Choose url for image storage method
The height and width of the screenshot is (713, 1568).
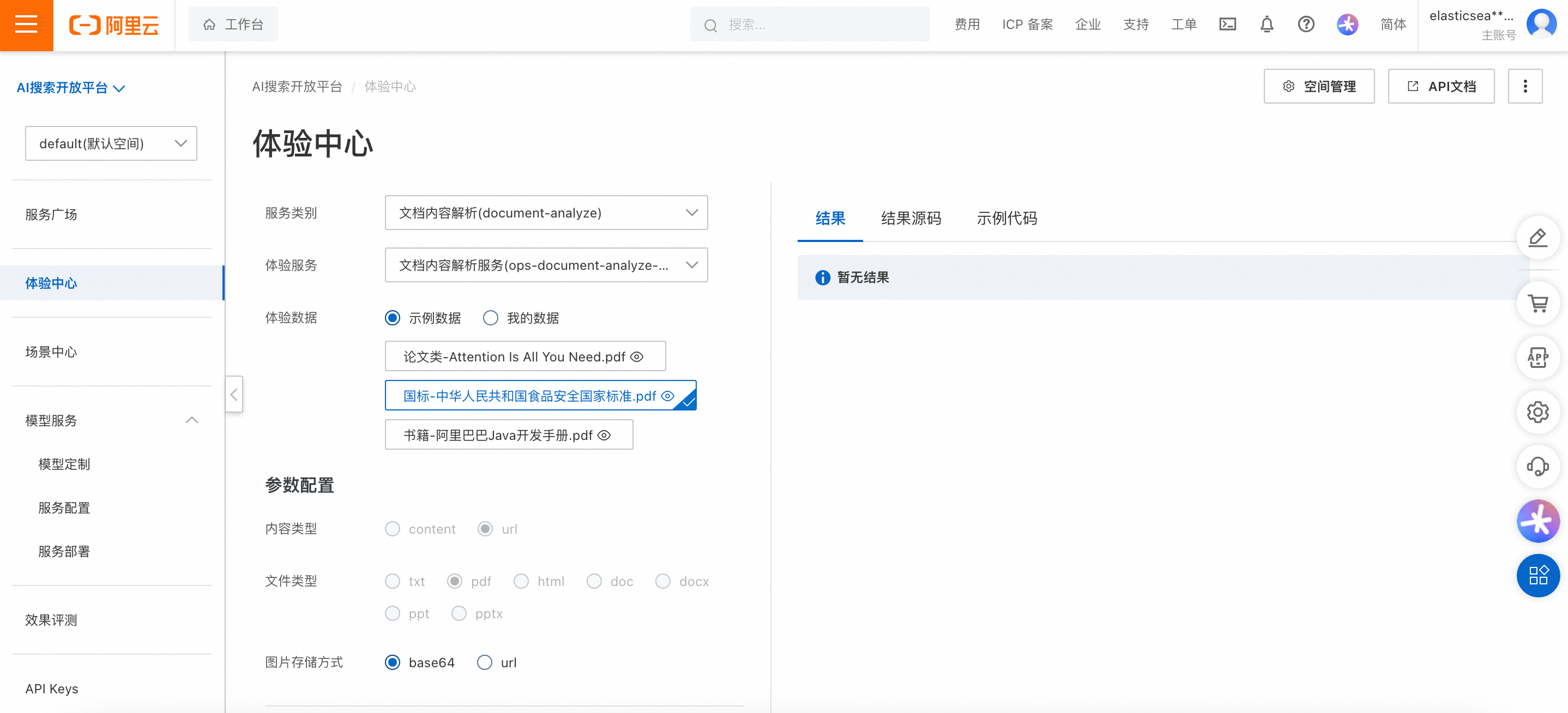(485, 662)
